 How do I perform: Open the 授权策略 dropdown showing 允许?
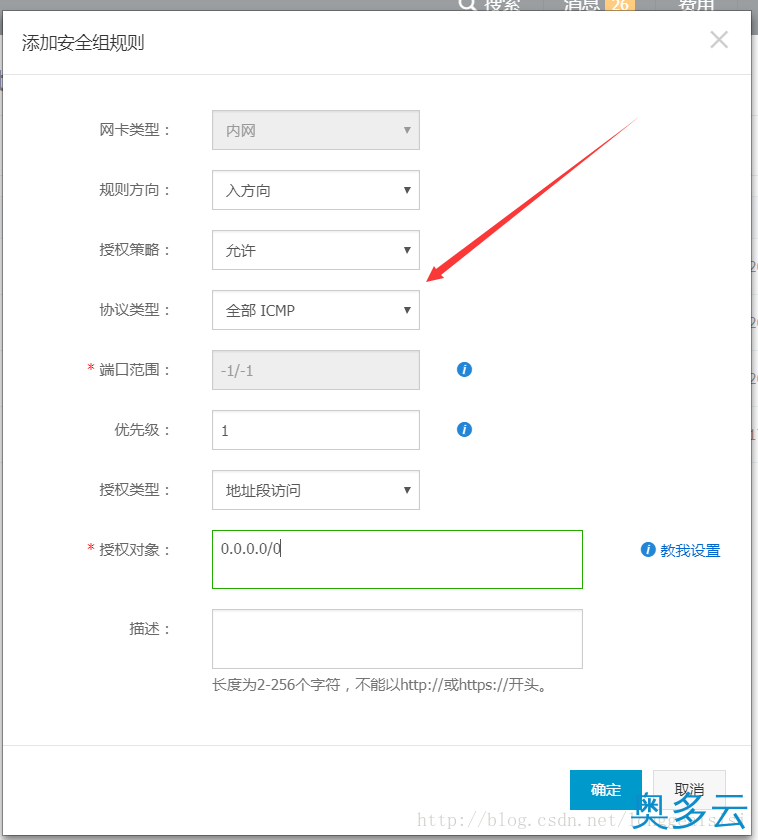316,250
